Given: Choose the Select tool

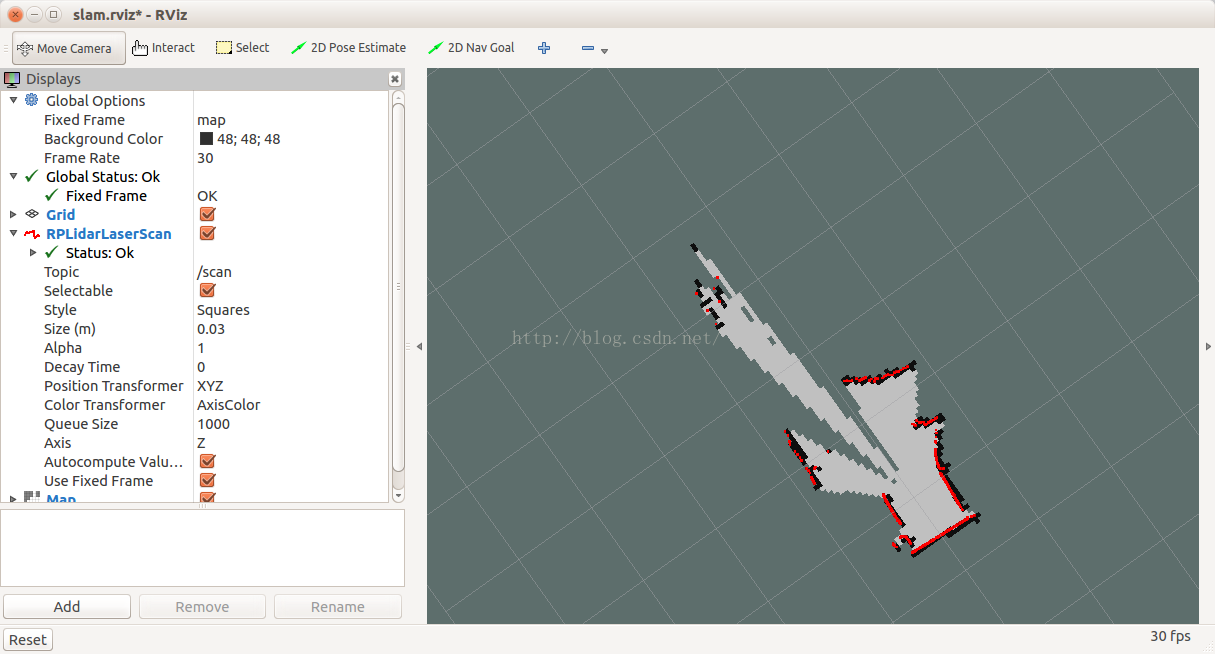Looking at the screenshot, I should [243, 48].
